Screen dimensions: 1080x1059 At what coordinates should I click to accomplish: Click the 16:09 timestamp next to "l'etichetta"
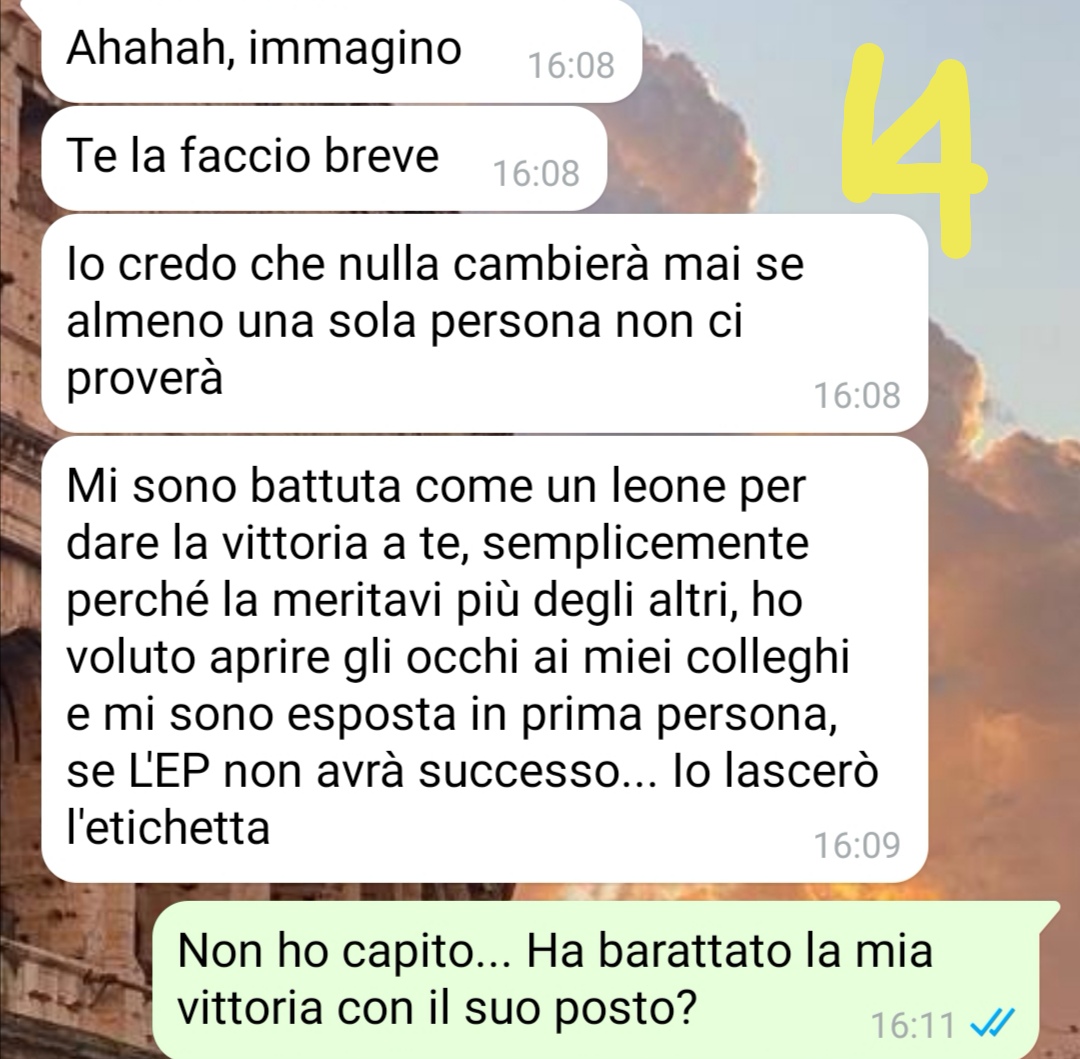857,845
